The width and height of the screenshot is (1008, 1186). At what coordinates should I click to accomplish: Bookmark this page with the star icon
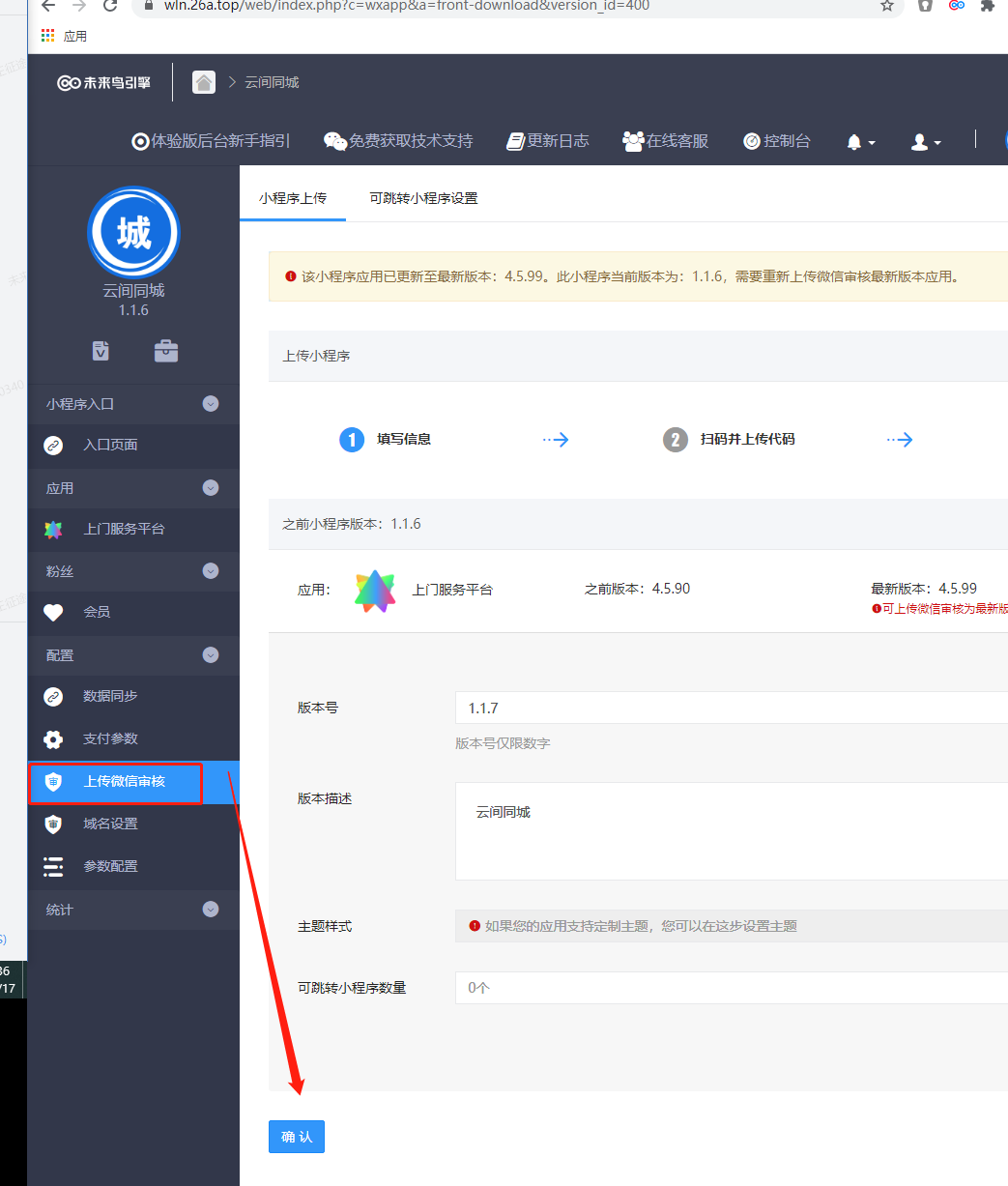[886, 6]
